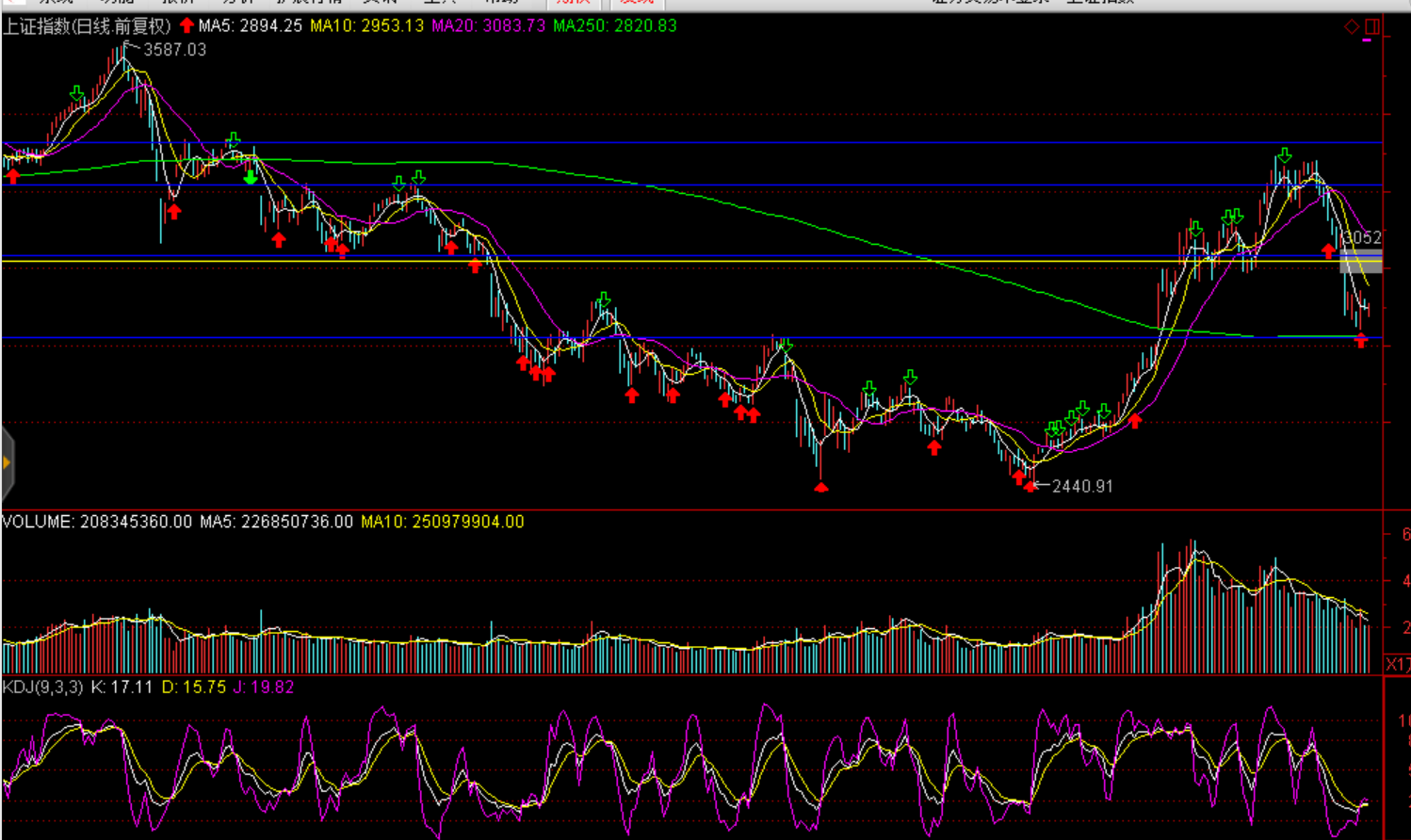Click the X17 scale label in volume panel
The width and height of the screenshot is (1411, 840).
1398,665
